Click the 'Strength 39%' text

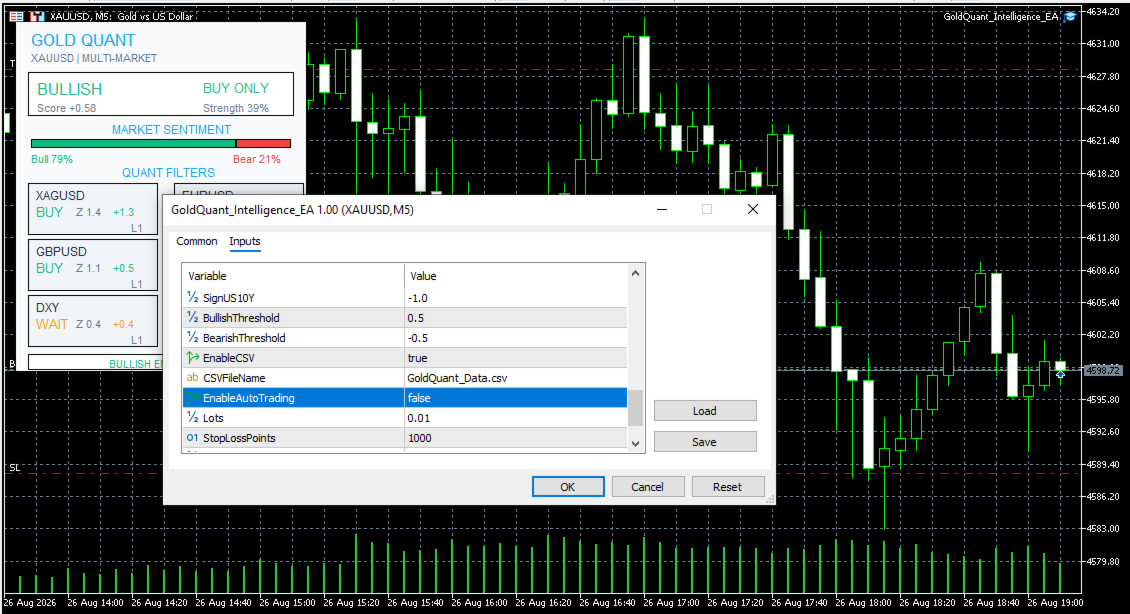(x=236, y=108)
